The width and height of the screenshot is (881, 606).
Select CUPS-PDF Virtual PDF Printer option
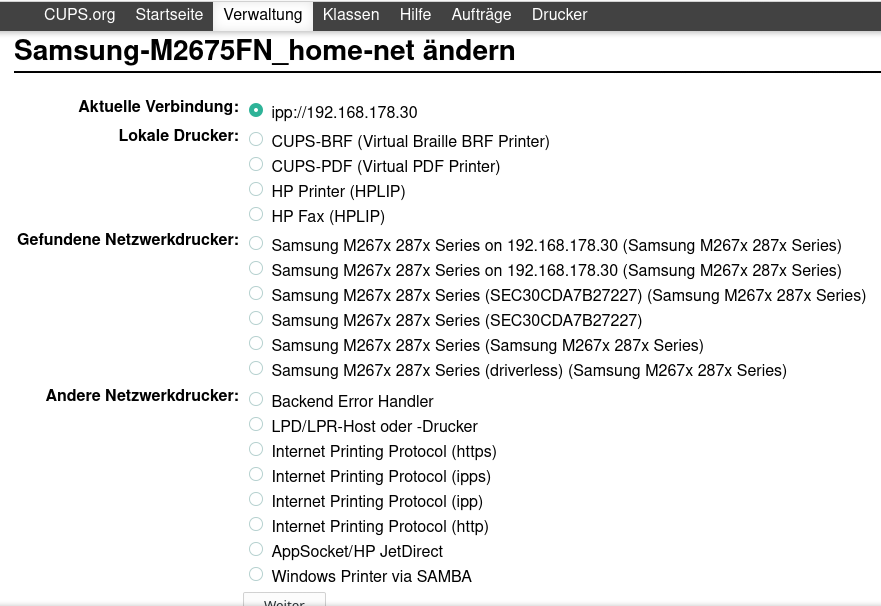pyautogui.click(x=257, y=165)
